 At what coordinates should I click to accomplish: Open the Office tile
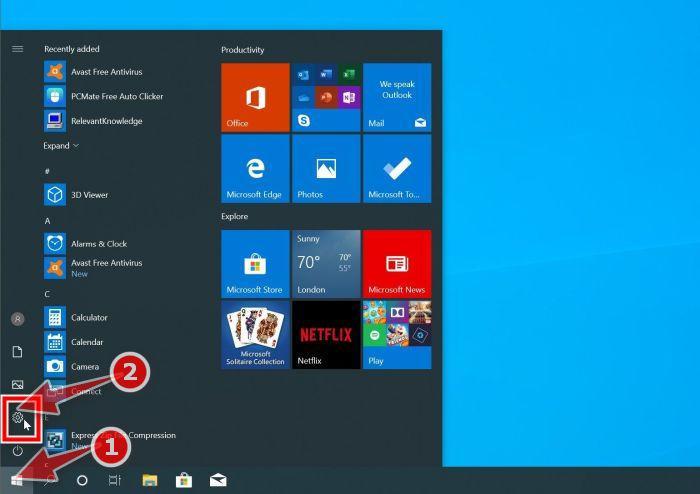click(x=255, y=97)
